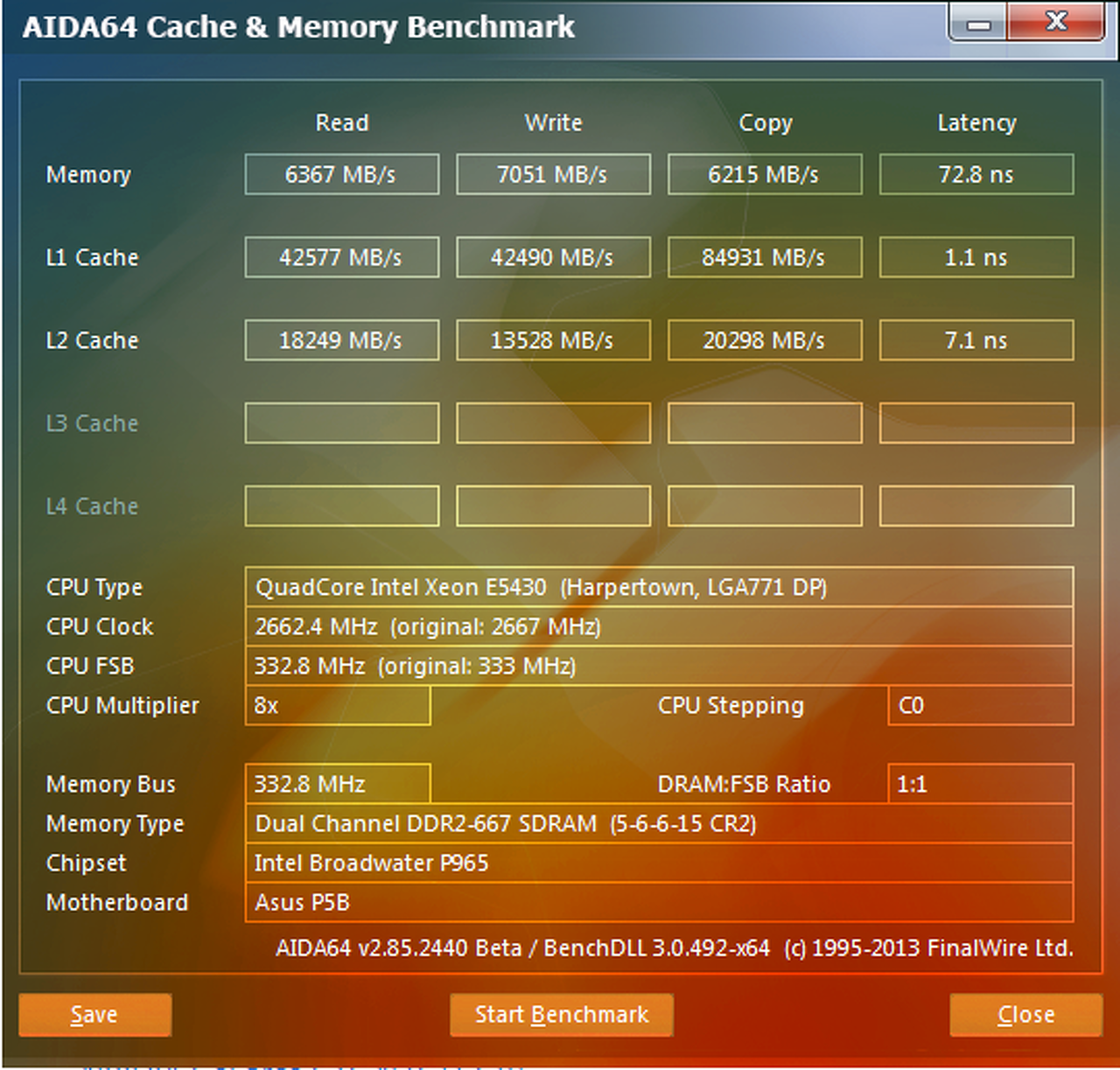This screenshot has width=1120, height=1070.
Task: Select Chipset value Intel Broadwater P965
Action: coord(659,863)
